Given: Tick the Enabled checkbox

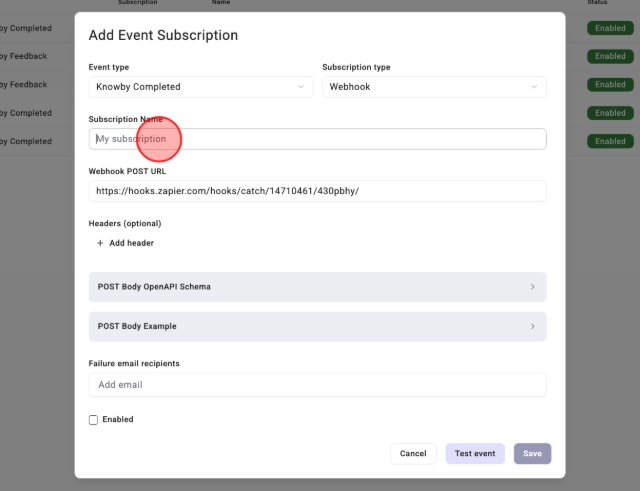Looking at the screenshot, I should 93,420.
